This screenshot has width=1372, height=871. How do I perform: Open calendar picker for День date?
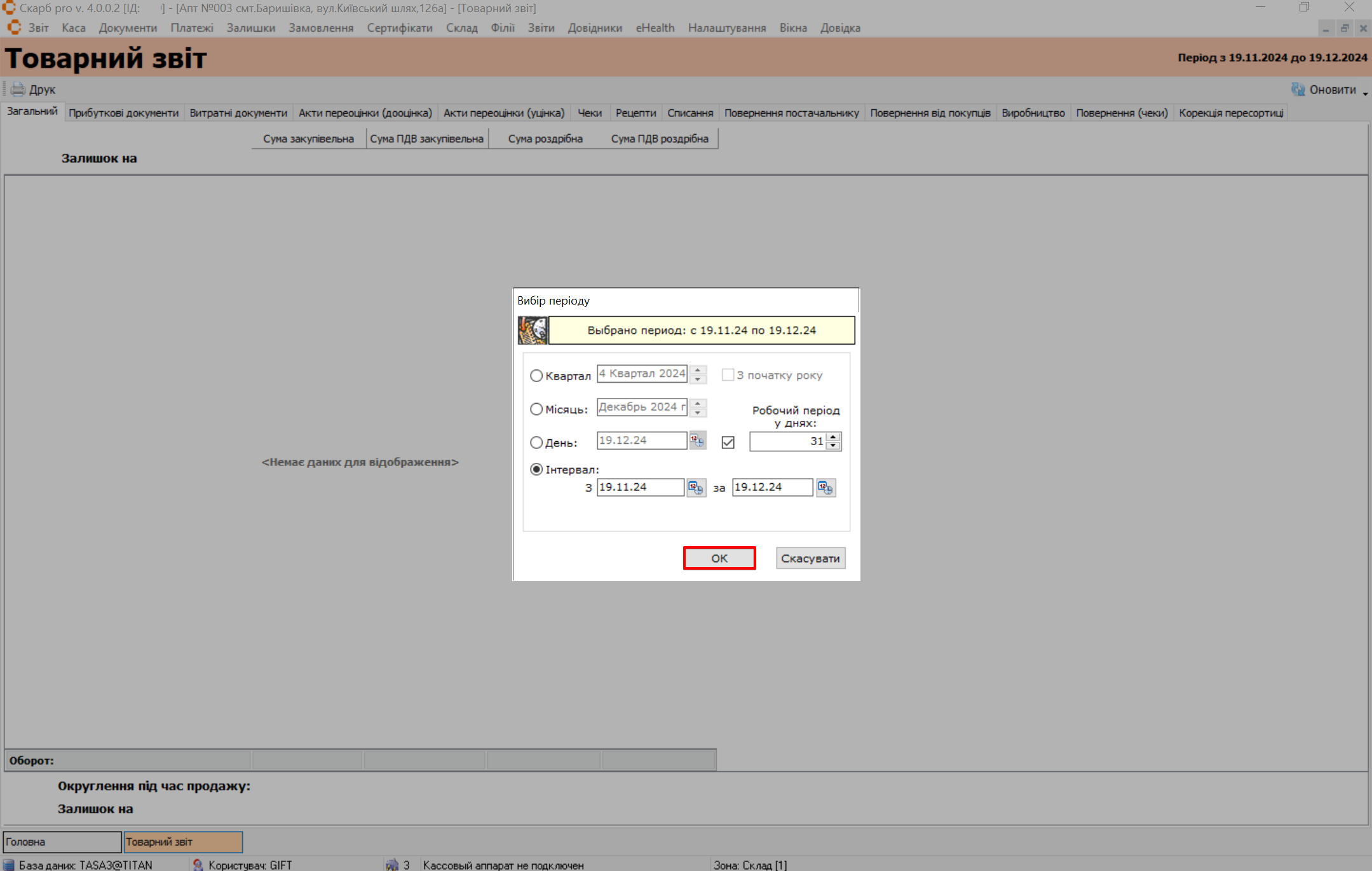click(697, 441)
